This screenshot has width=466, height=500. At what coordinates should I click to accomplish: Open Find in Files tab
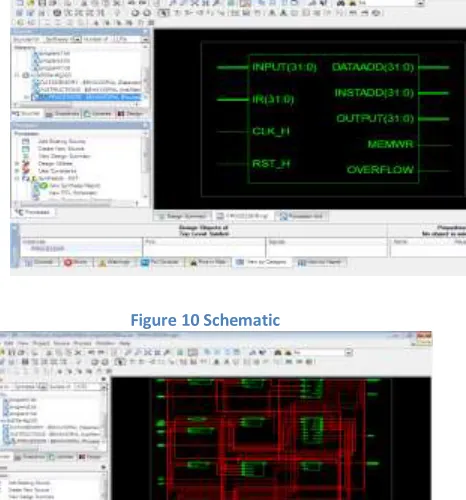[x=208, y=262]
